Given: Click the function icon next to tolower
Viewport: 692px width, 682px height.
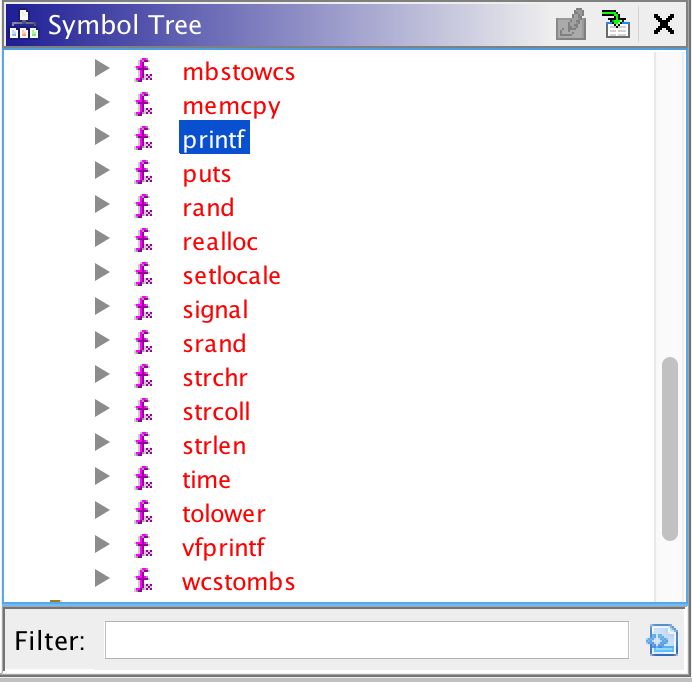Looking at the screenshot, I should [x=144, y=514].
